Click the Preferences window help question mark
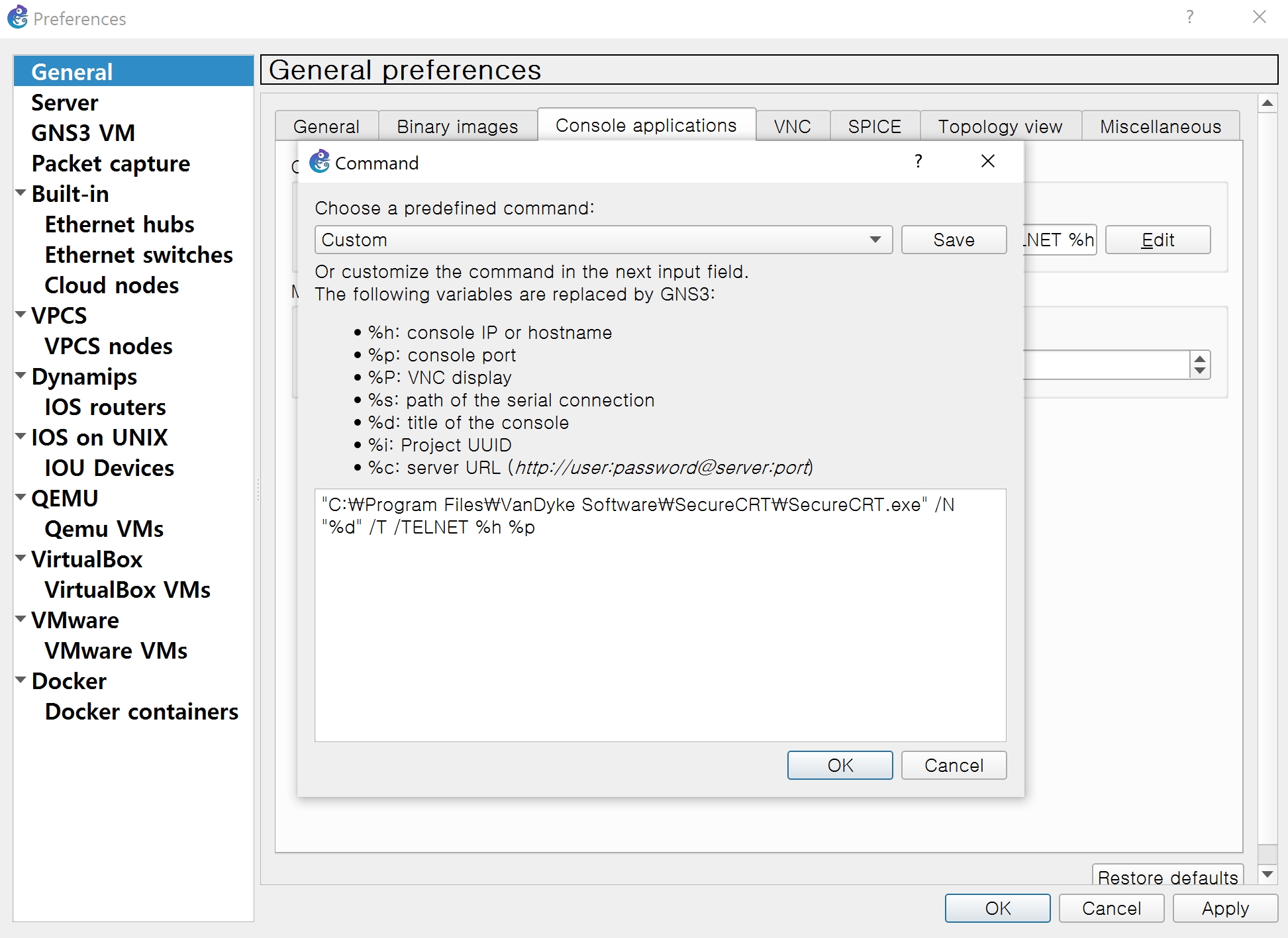The width and height of the screenshot is (1288, 938). click(x=1190, y=17)
